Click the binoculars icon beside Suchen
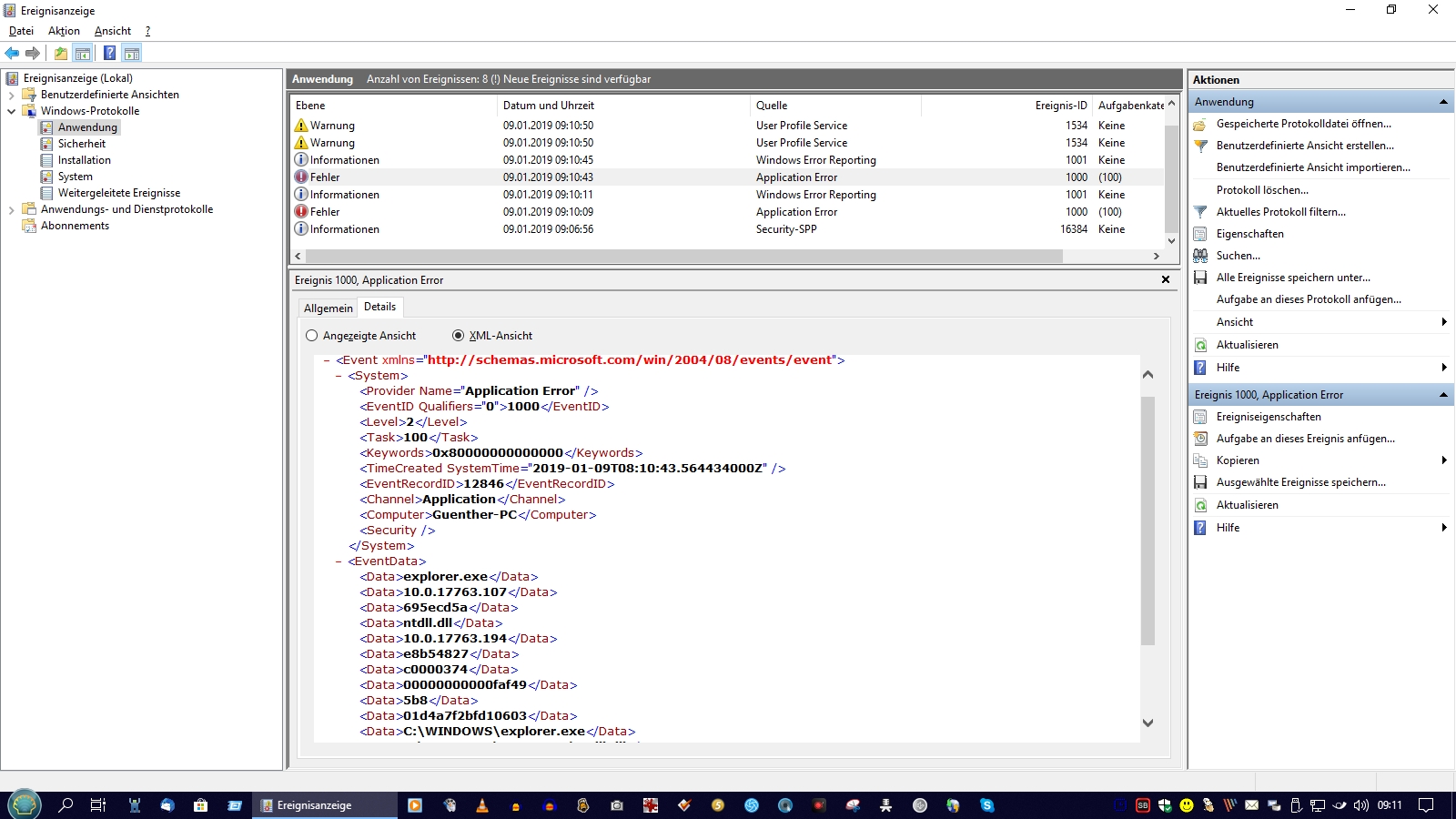Viewport: 1456px width, 819px height. (1200, 256)
